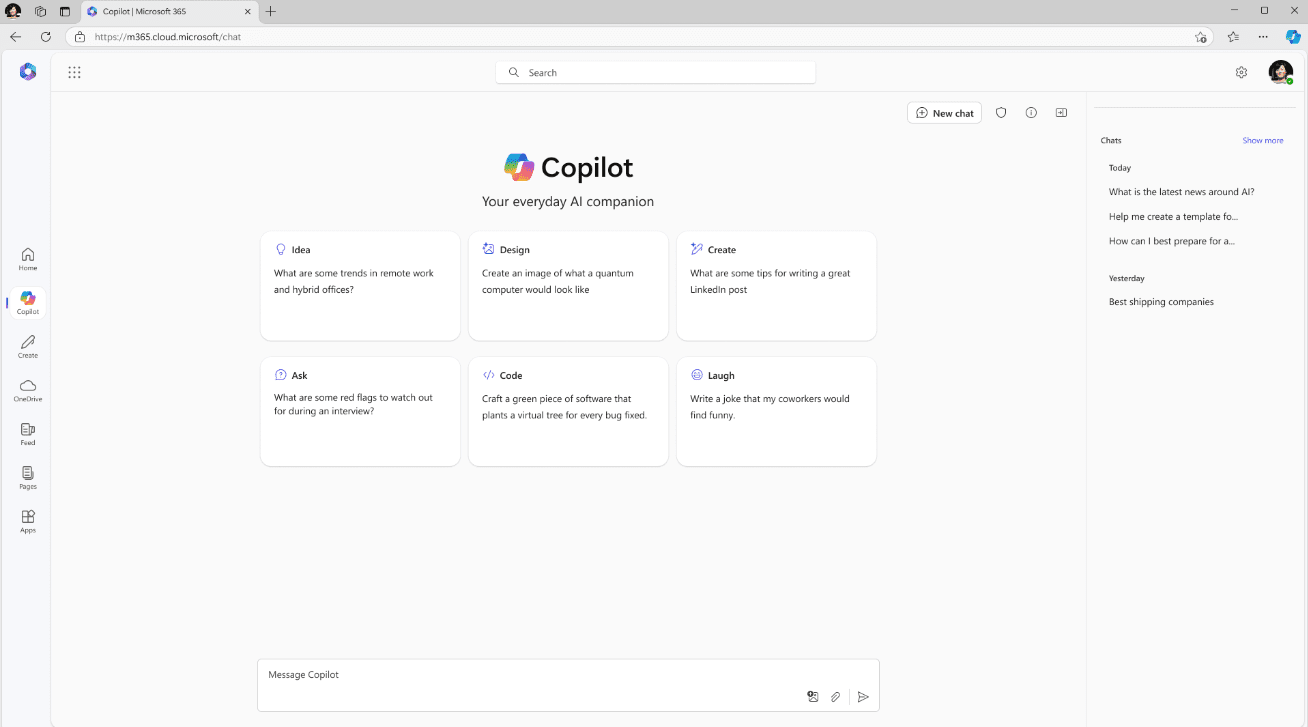Open the user account profile picture
This screenshot has height=727, width=1308.
pyautogui.click(x=1280, y=72)
